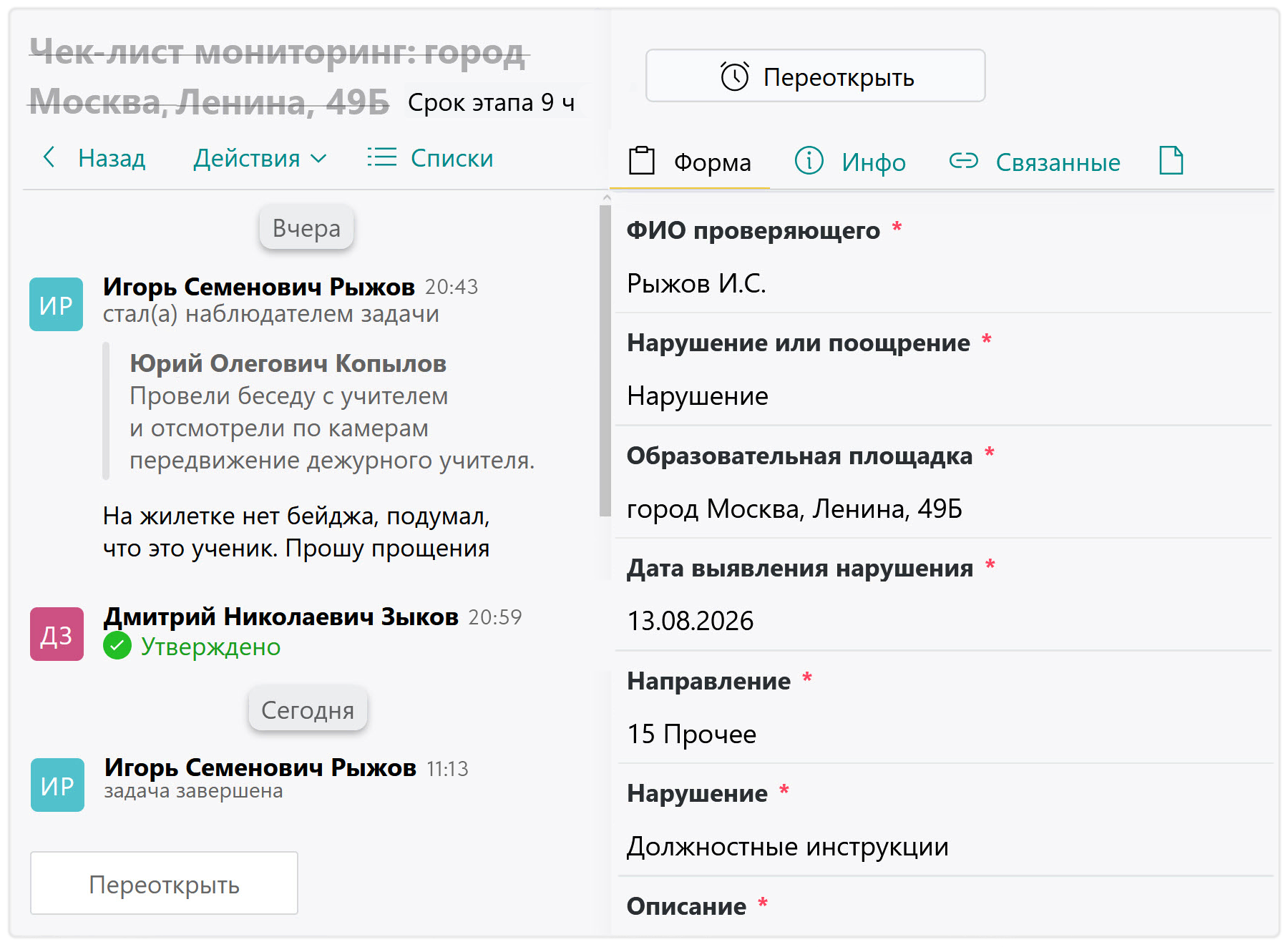Click the list icon next to Списки
This screenshot has height=947, width=1288.
click(381, 157)
